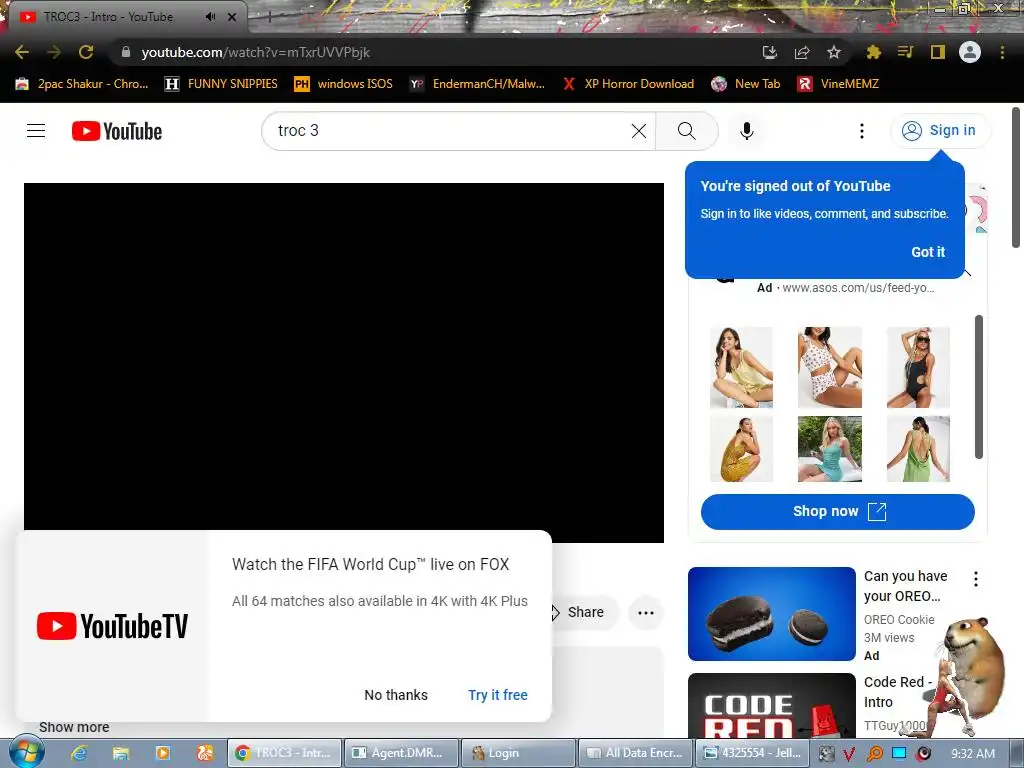Click the install app icon in address bar

pyautogui.click(x=769, y=52)
